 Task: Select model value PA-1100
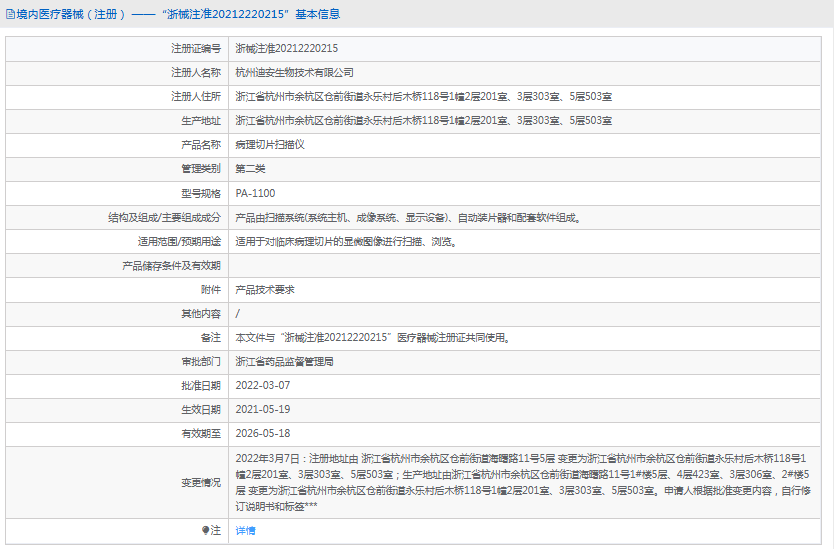[x=255, y=193]
